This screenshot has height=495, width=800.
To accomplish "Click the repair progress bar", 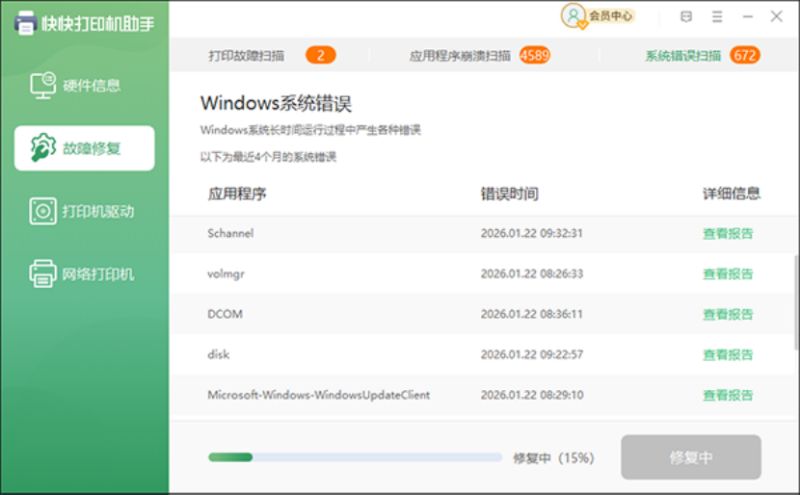I will pos(355,458).
